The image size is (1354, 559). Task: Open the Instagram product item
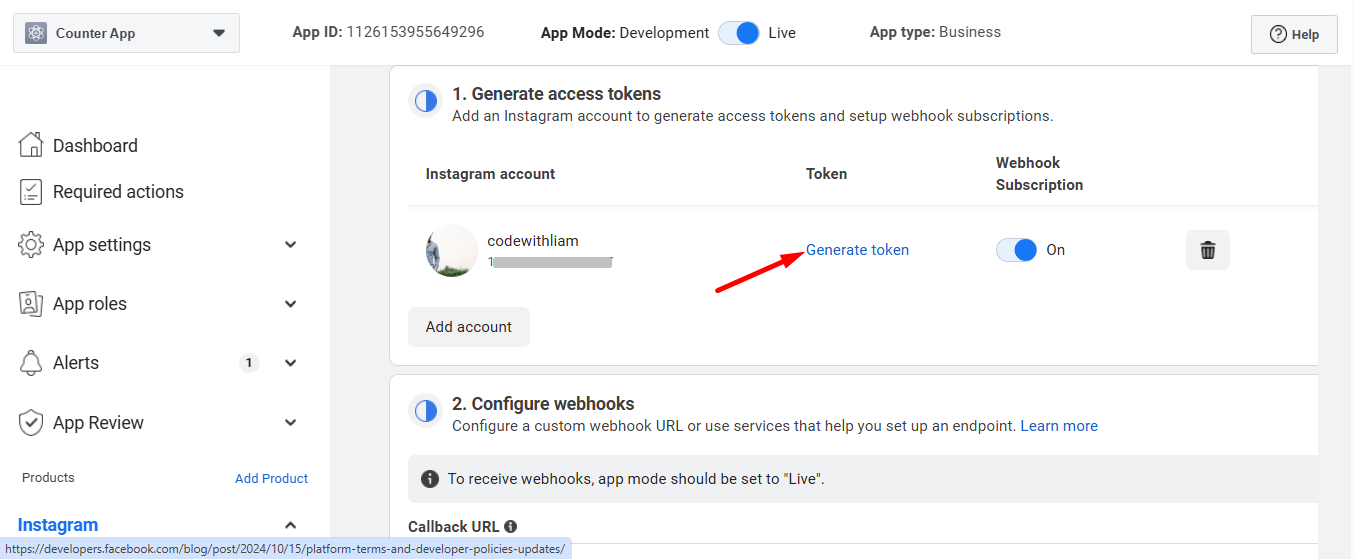click(x=58, y=525)
